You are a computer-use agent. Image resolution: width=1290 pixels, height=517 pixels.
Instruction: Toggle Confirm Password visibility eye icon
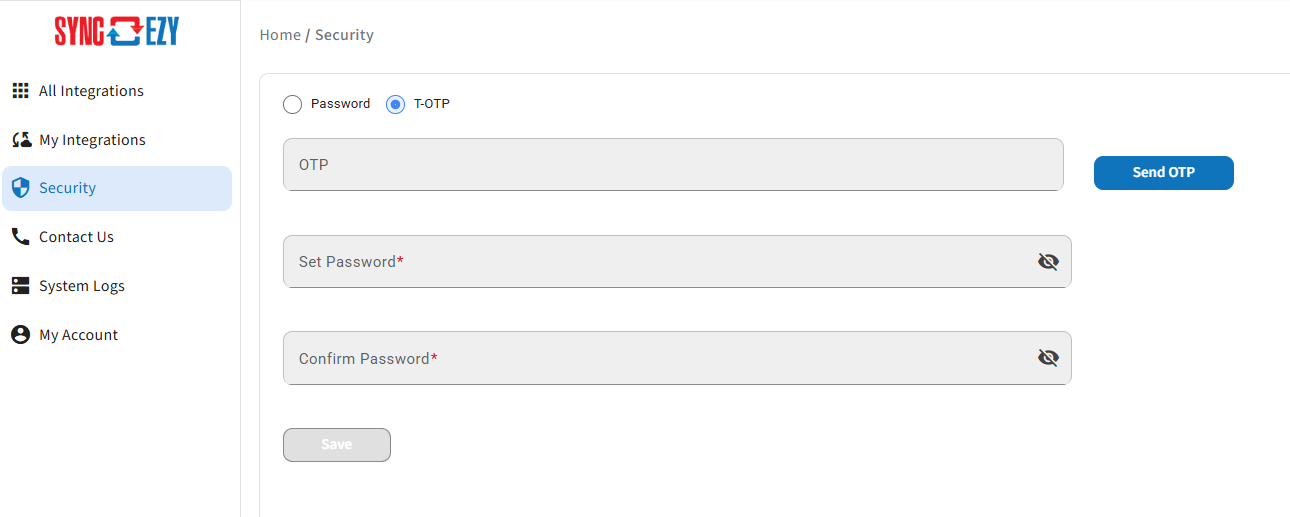point(1048,358)
